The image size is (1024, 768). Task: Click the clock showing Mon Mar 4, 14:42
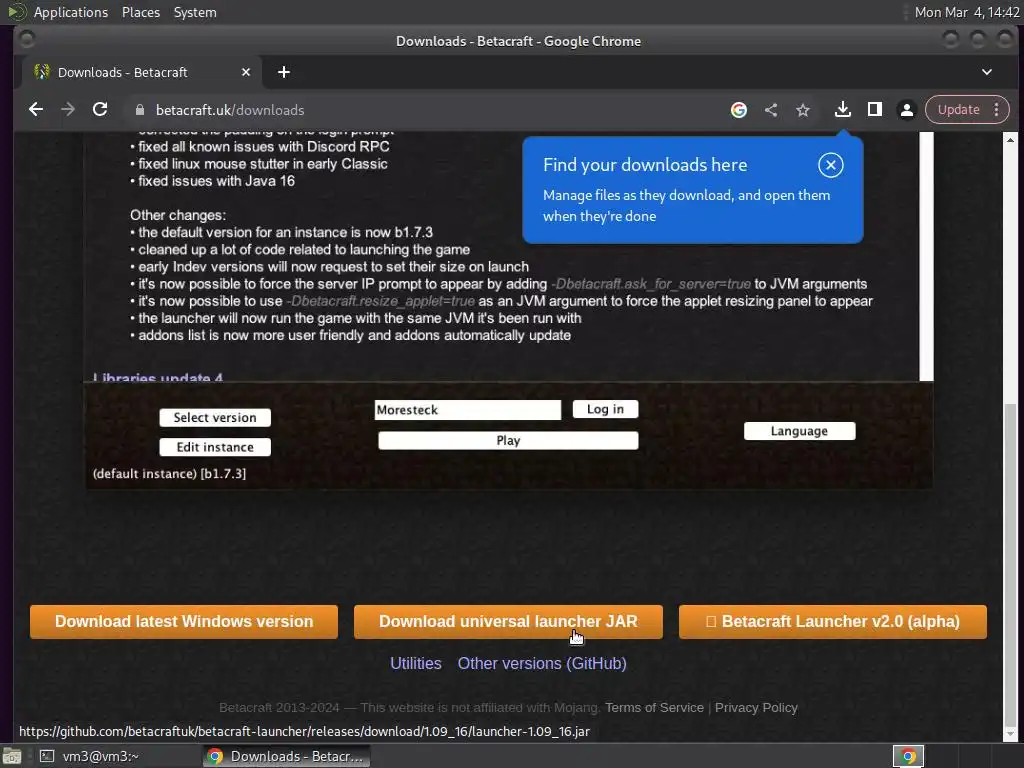point(967,12)
